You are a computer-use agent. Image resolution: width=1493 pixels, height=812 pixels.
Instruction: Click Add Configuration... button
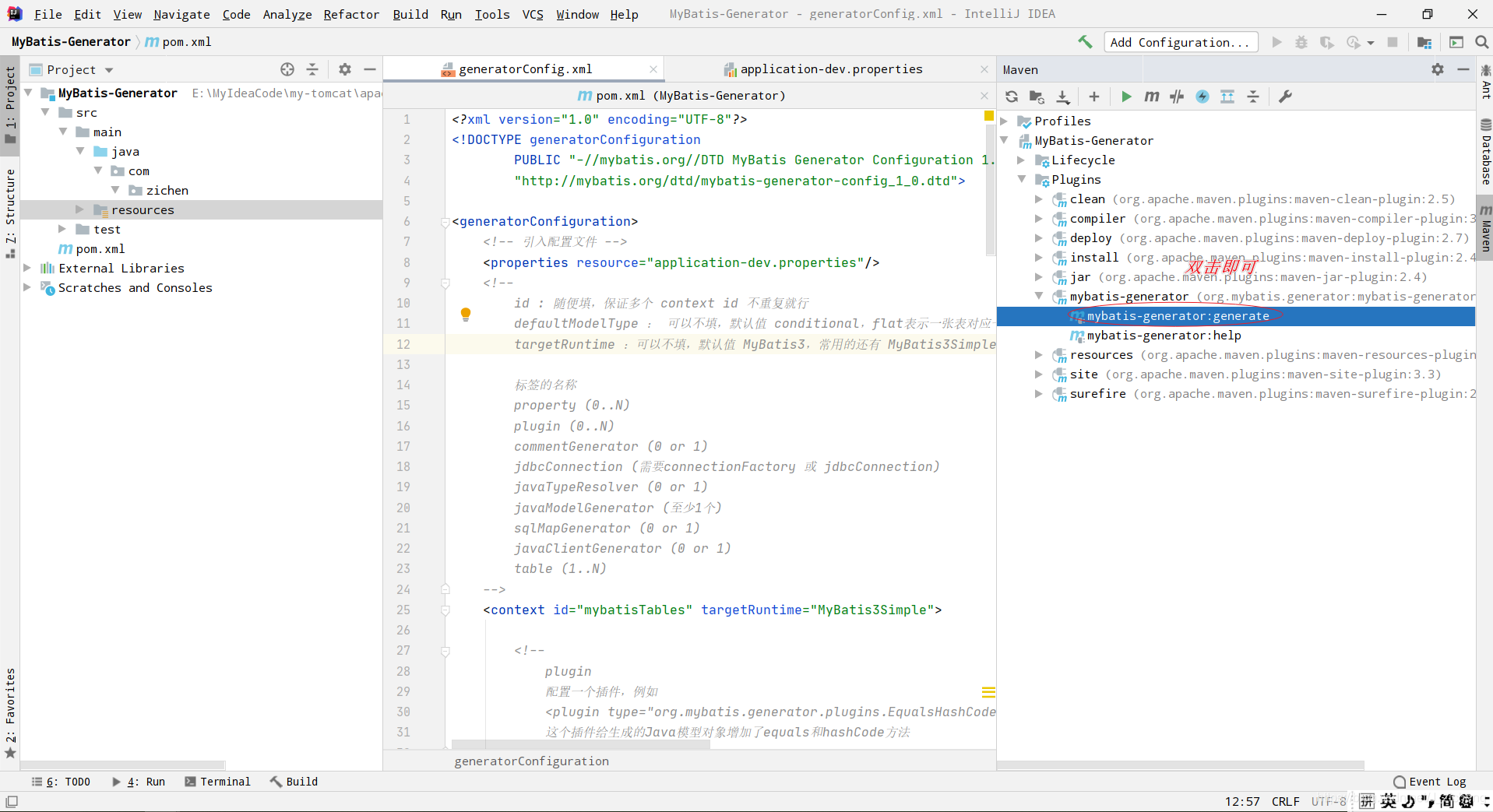(1180, 42)
